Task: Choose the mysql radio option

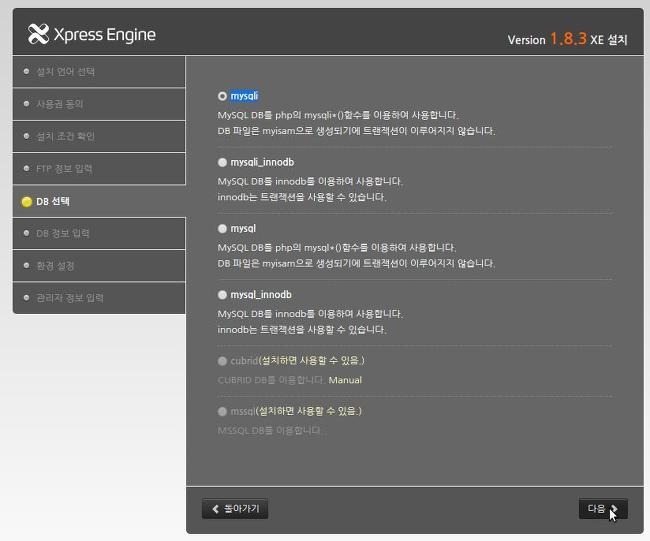Action: (x=222, y=229)
